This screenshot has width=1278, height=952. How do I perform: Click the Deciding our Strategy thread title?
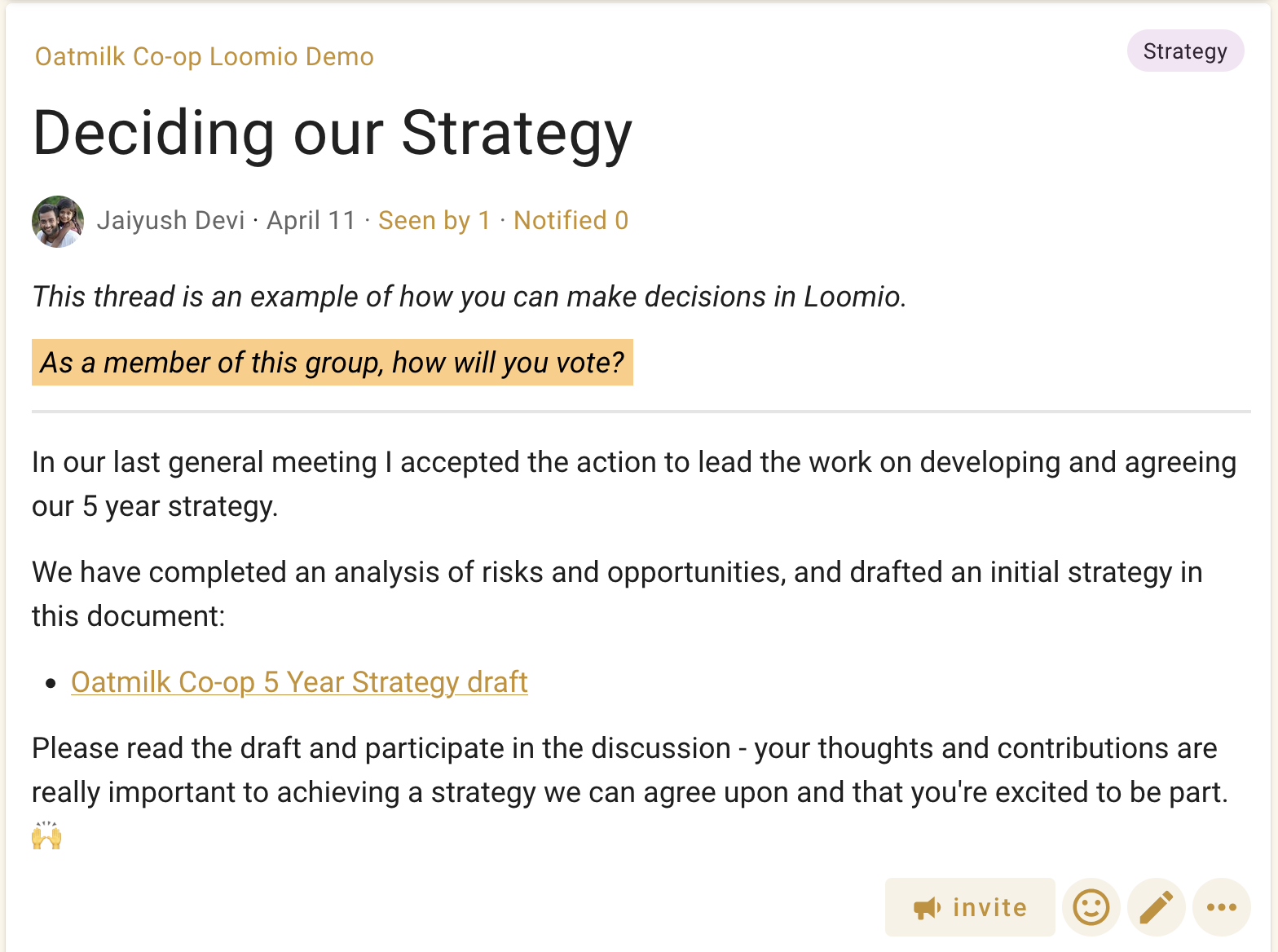pos(332,134)
